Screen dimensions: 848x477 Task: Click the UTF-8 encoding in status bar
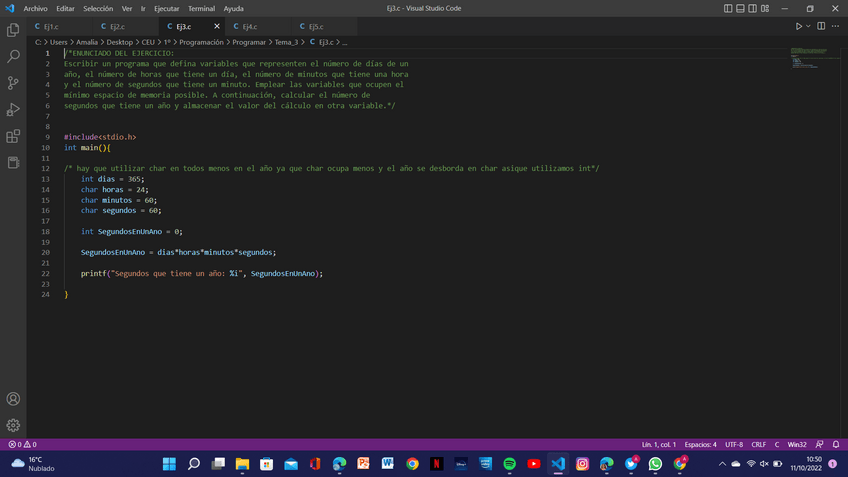coord(733,444)
